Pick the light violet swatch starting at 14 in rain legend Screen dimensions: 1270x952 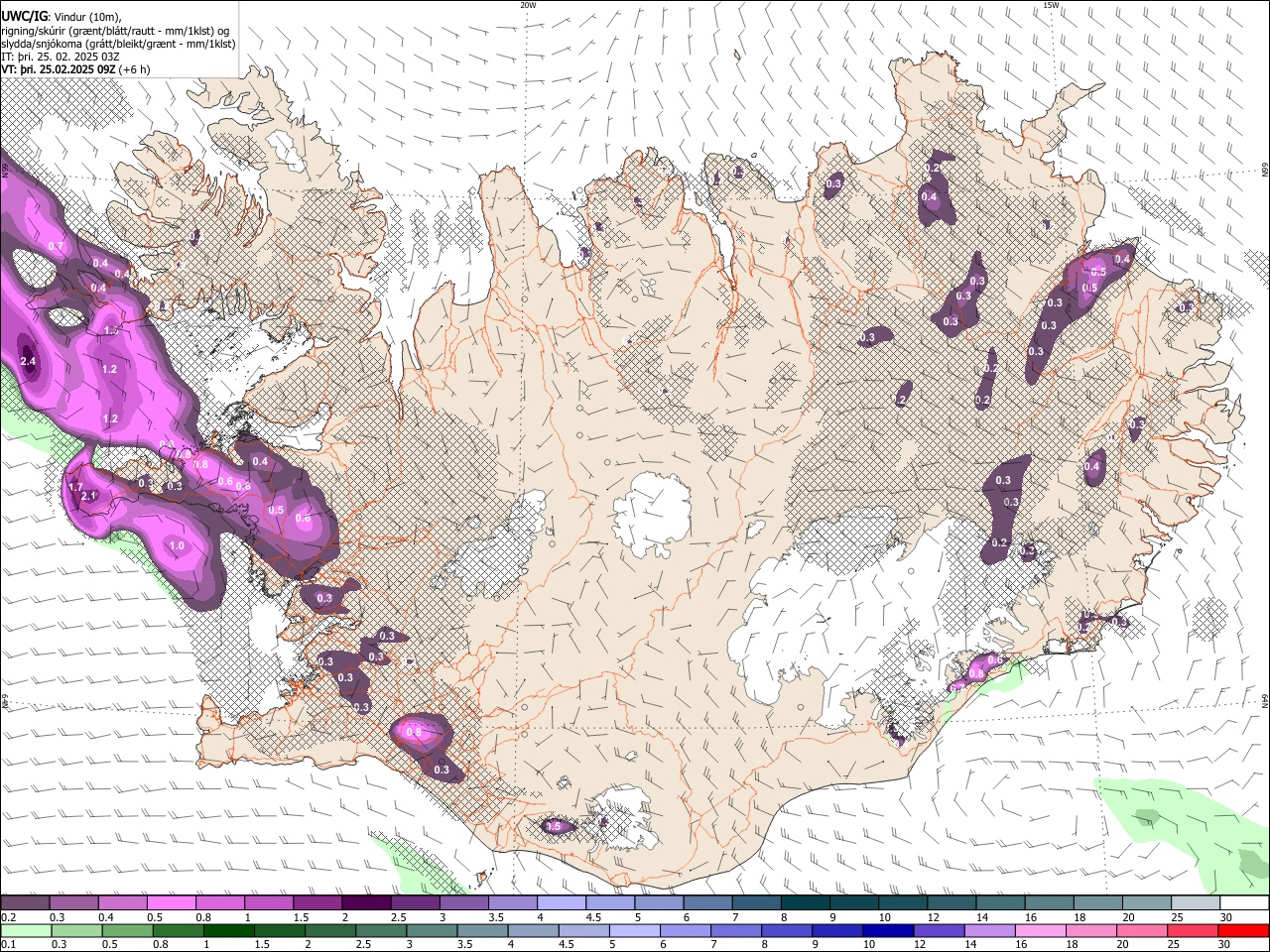click(988, 931)
